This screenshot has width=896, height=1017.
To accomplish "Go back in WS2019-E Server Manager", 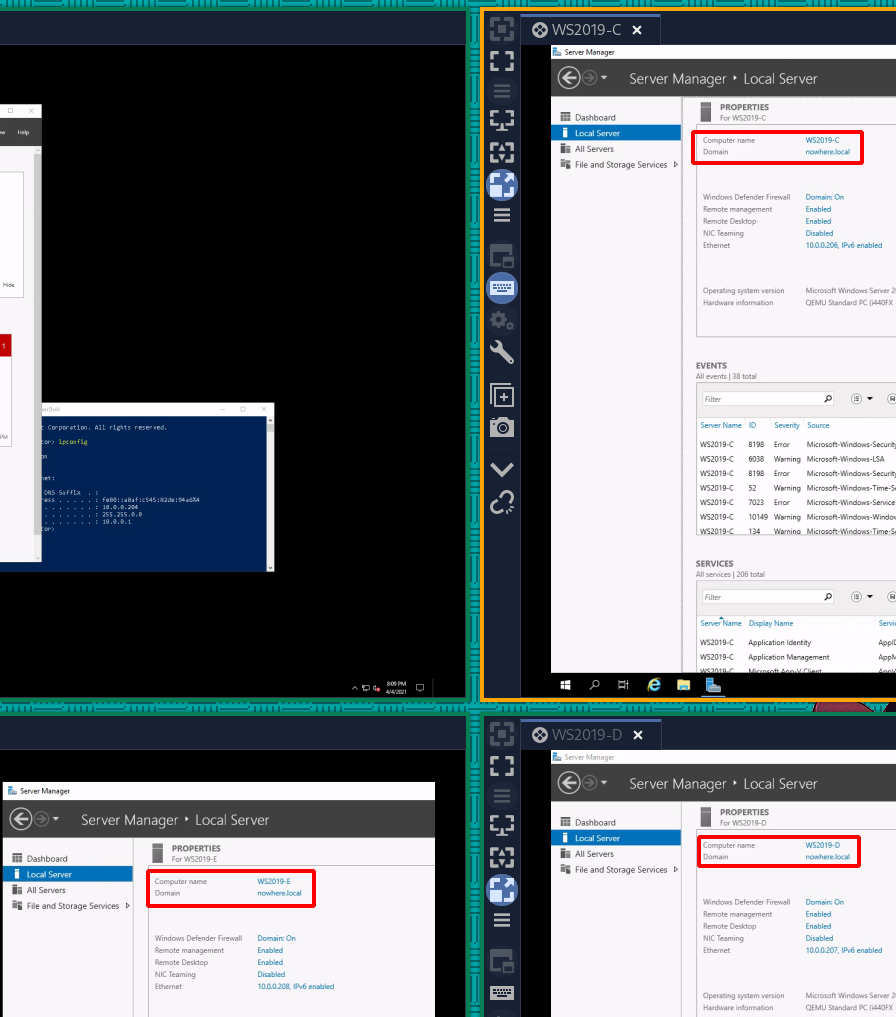I will pyautogui.click(x=21, y=819).
